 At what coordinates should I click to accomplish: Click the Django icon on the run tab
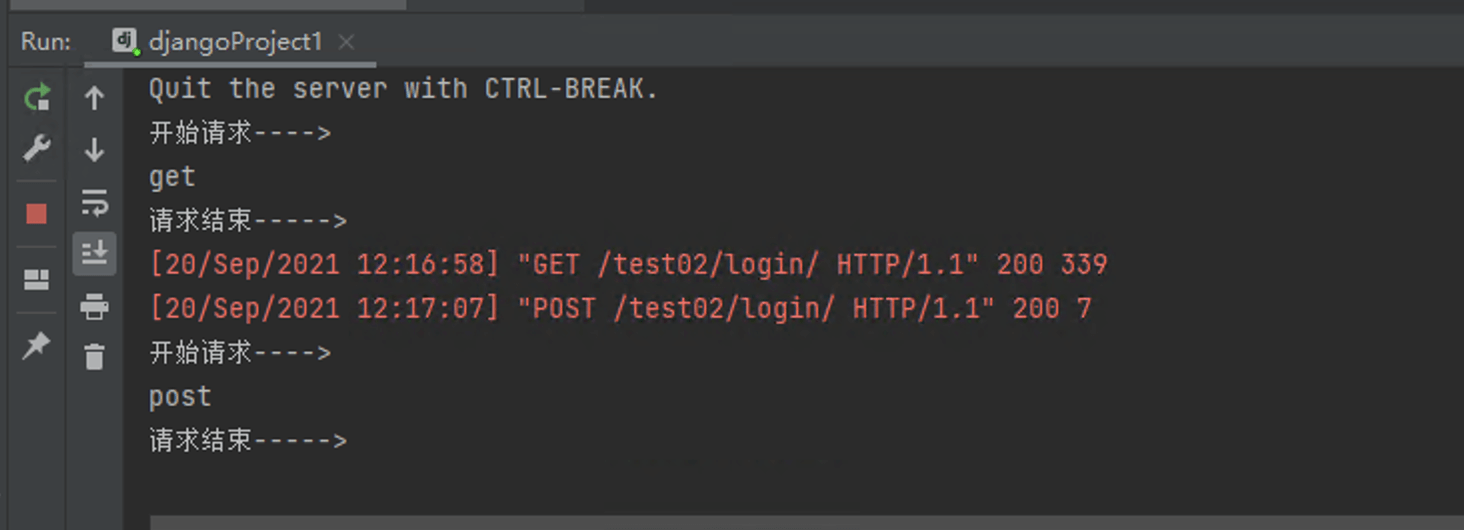click(x=124, y=41)
